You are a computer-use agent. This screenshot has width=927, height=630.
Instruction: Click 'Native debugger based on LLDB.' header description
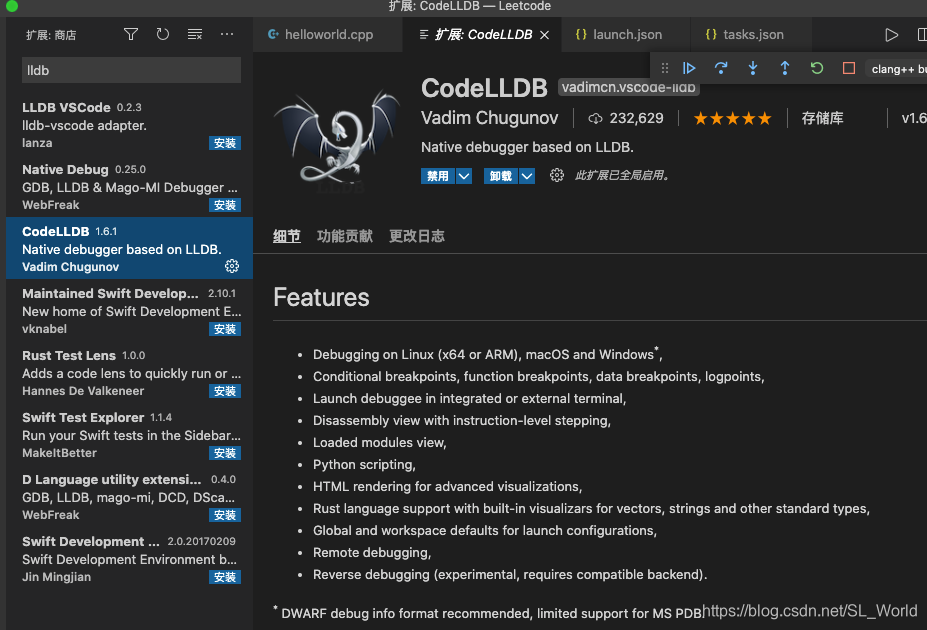click(x=527, y=147)
